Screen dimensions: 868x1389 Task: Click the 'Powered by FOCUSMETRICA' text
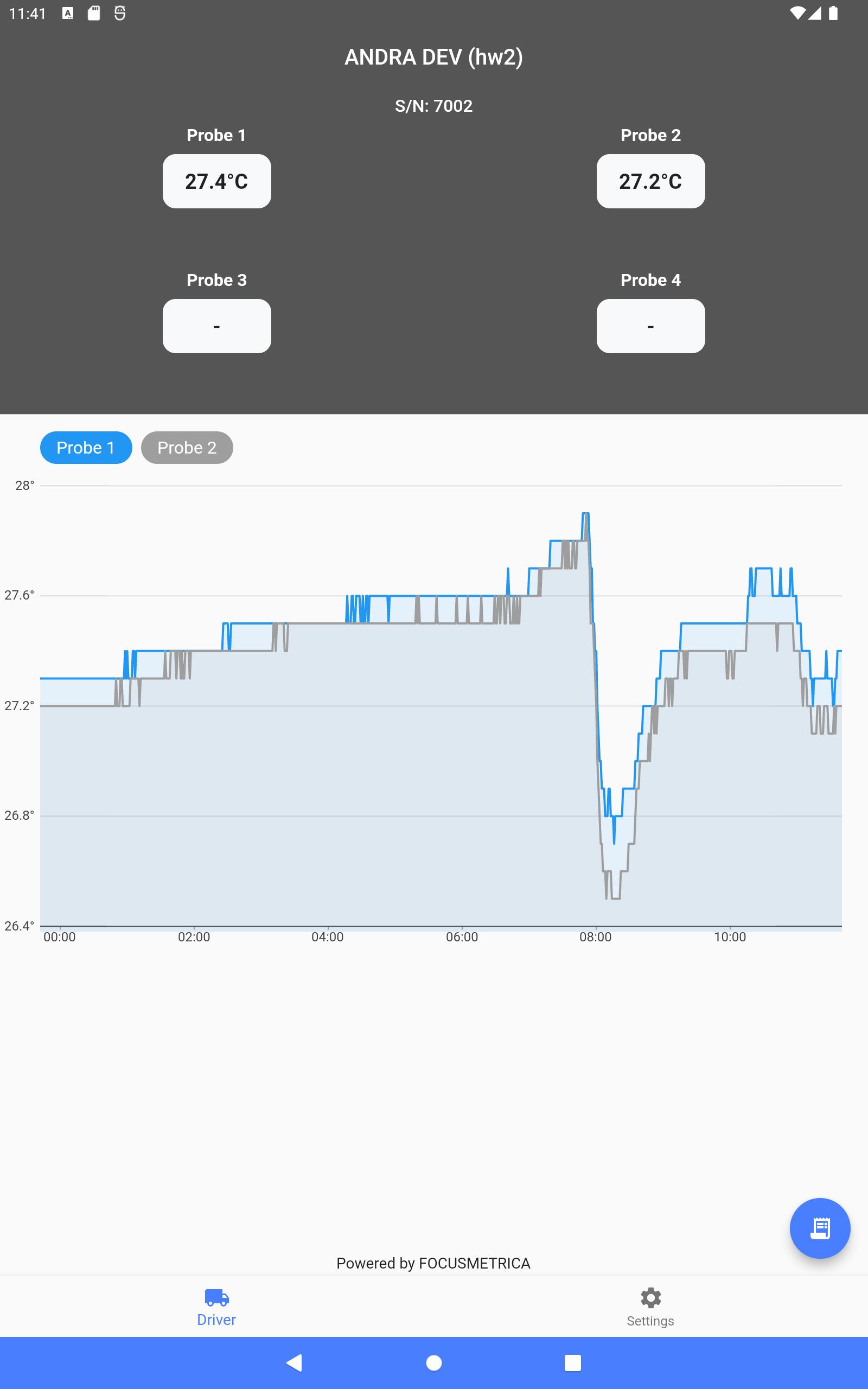tap(433, 1263)
